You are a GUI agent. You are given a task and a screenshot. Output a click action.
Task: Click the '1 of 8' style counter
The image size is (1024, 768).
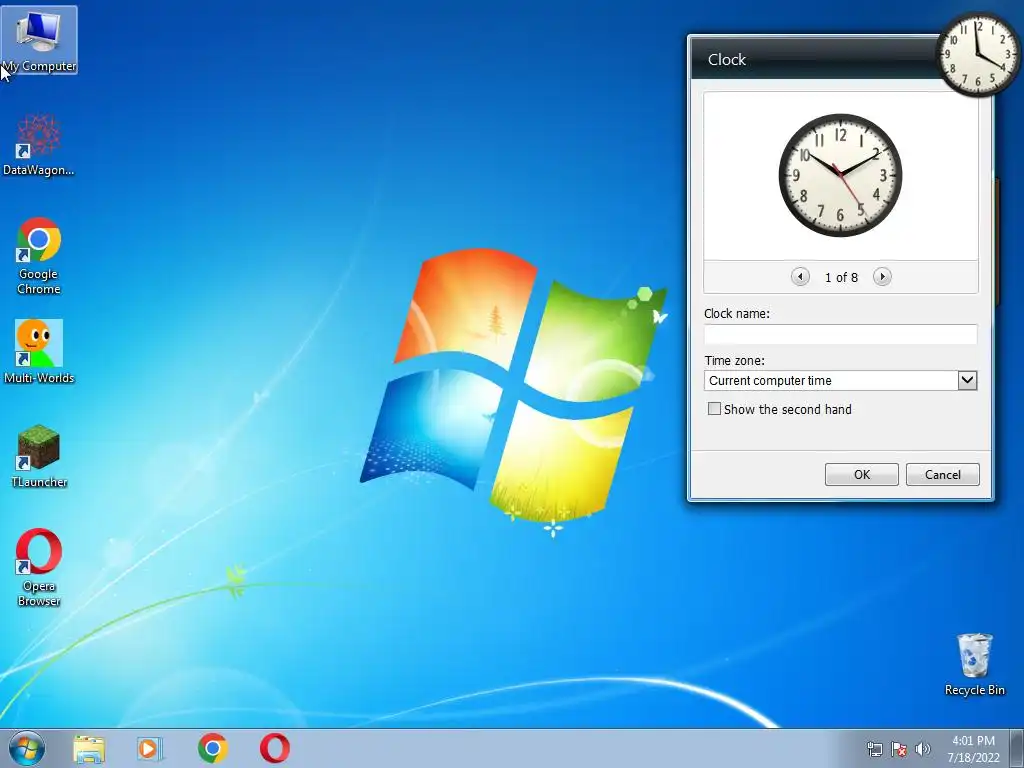tap(841, 278)
